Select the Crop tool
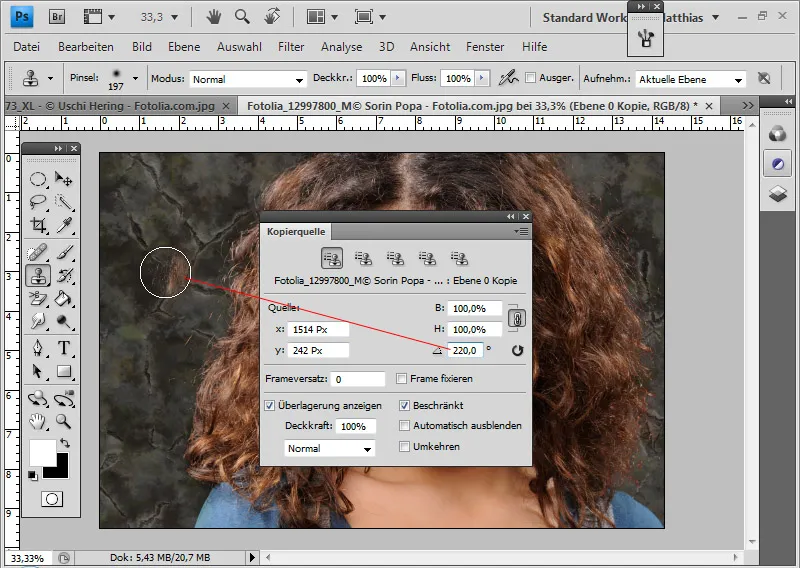 point(38,225)
